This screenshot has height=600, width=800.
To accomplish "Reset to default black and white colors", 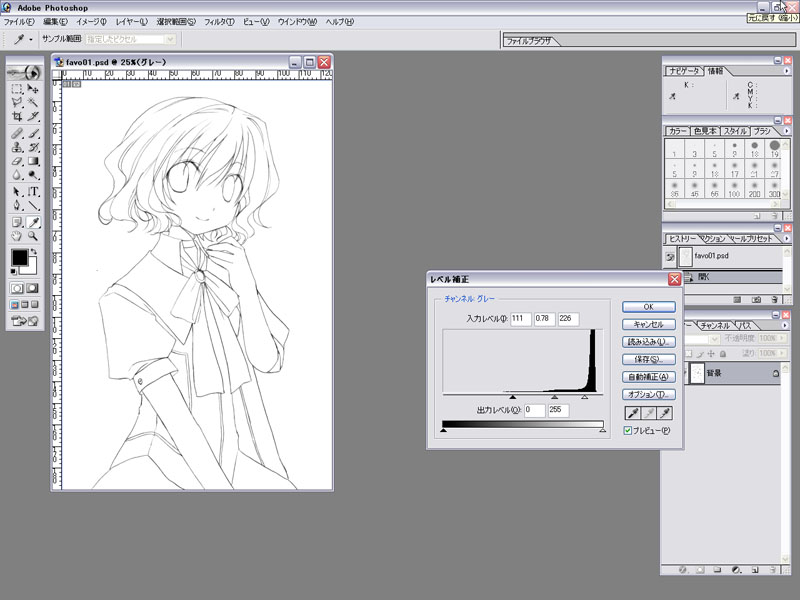I will [13, 272].
